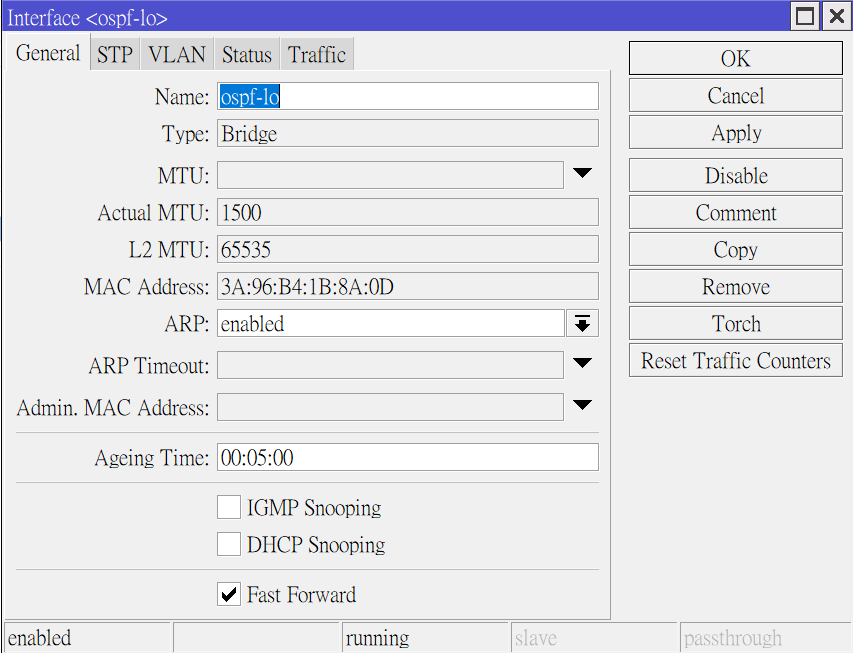Viewport: 853px width, 653px height.
Task: Launch Torch for this interface
Action: point(735,324)
